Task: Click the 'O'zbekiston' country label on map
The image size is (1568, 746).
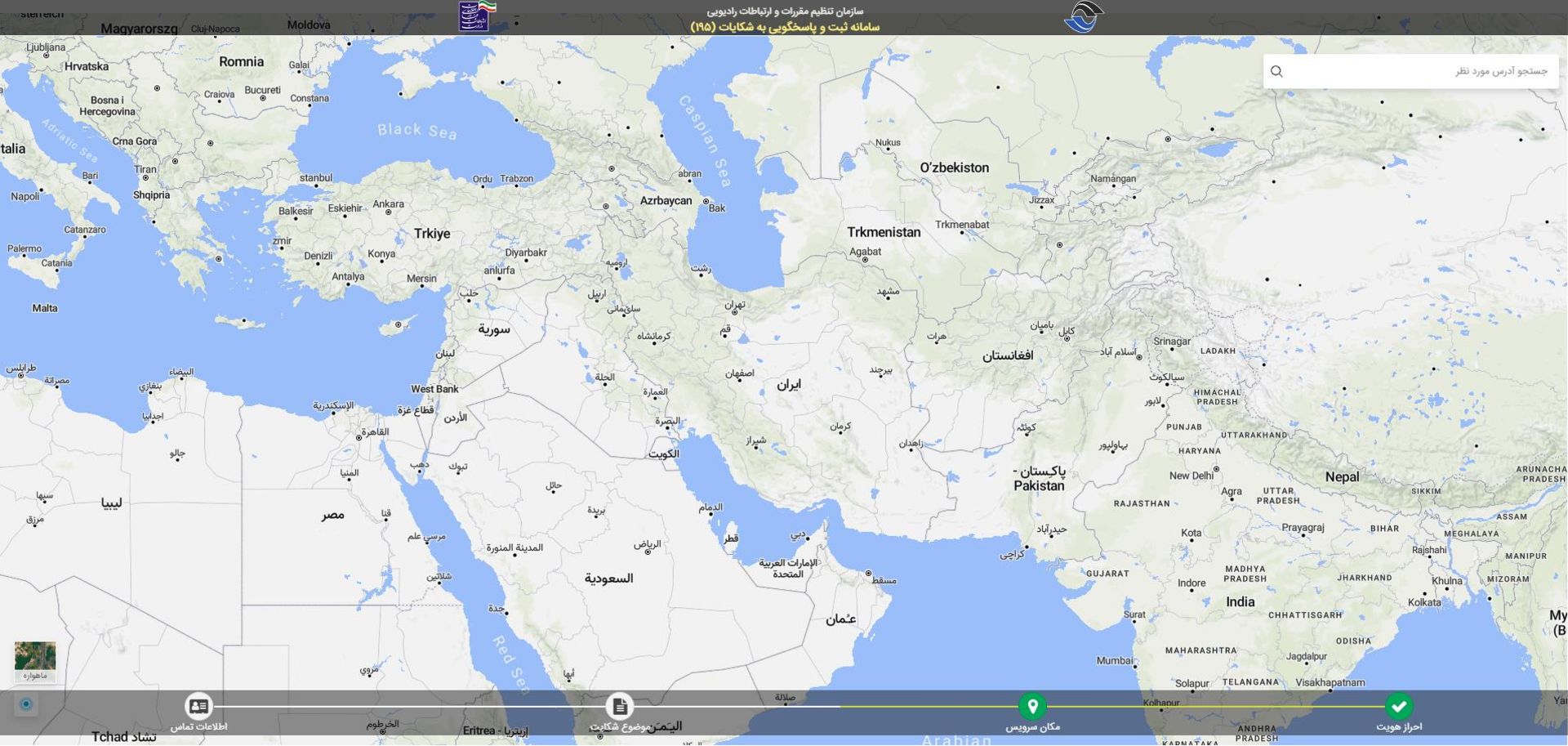Action: [x=954, y=168]
